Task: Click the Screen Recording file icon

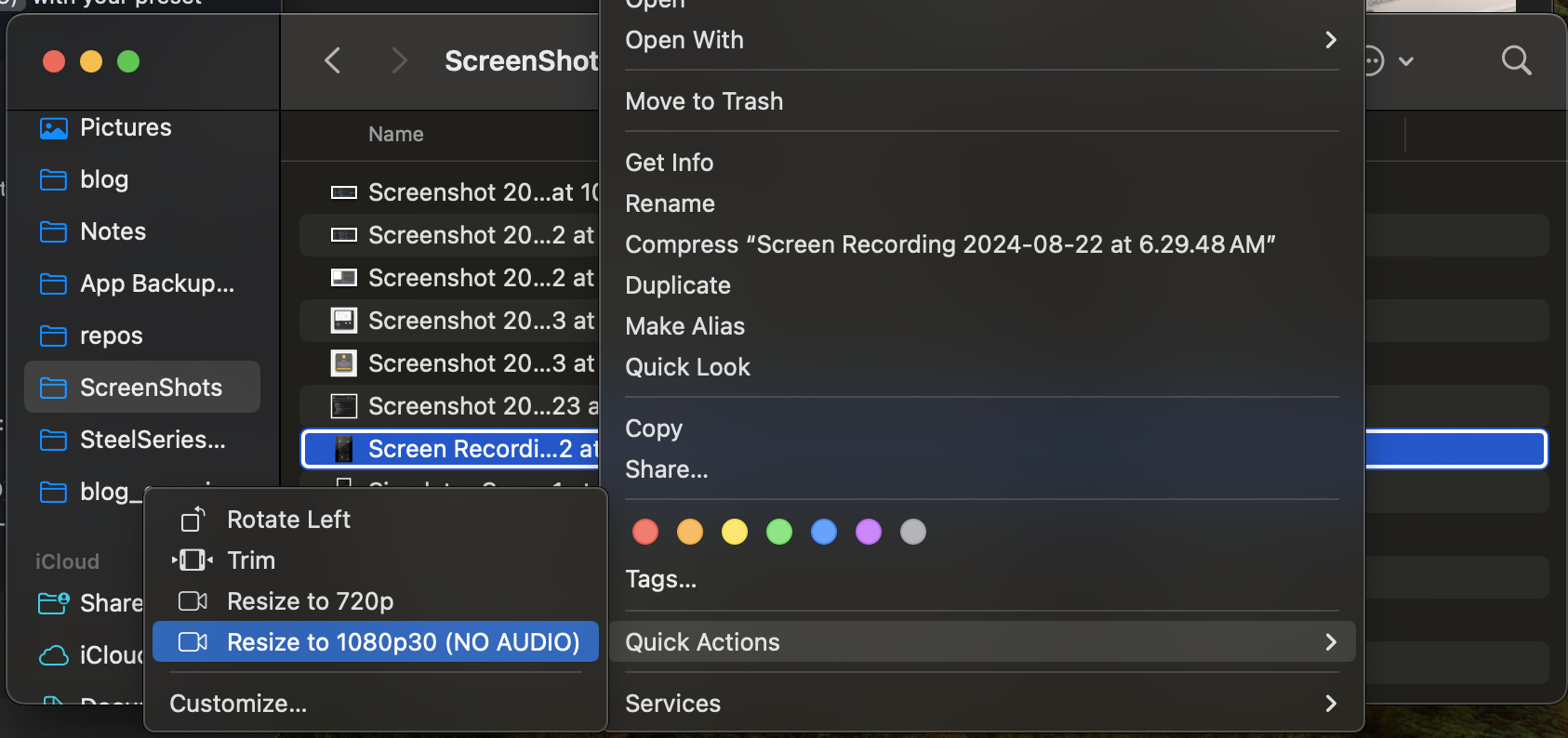Action: pyautogui.click(x=344, y=449)
